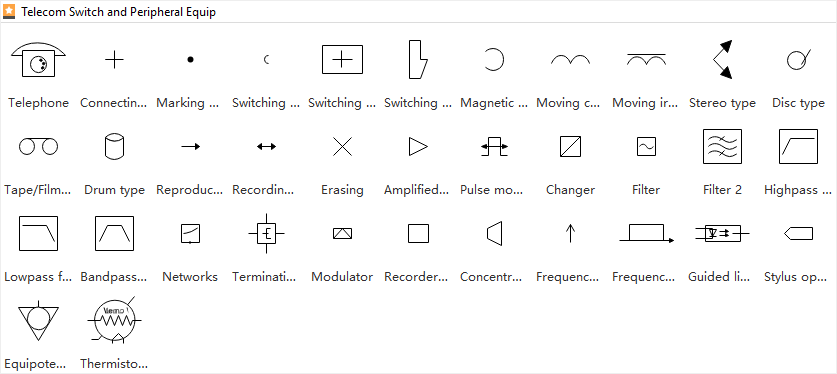Select the Changer symbol
Viewport: 837px width, 374px height.
tap(570, 146)
